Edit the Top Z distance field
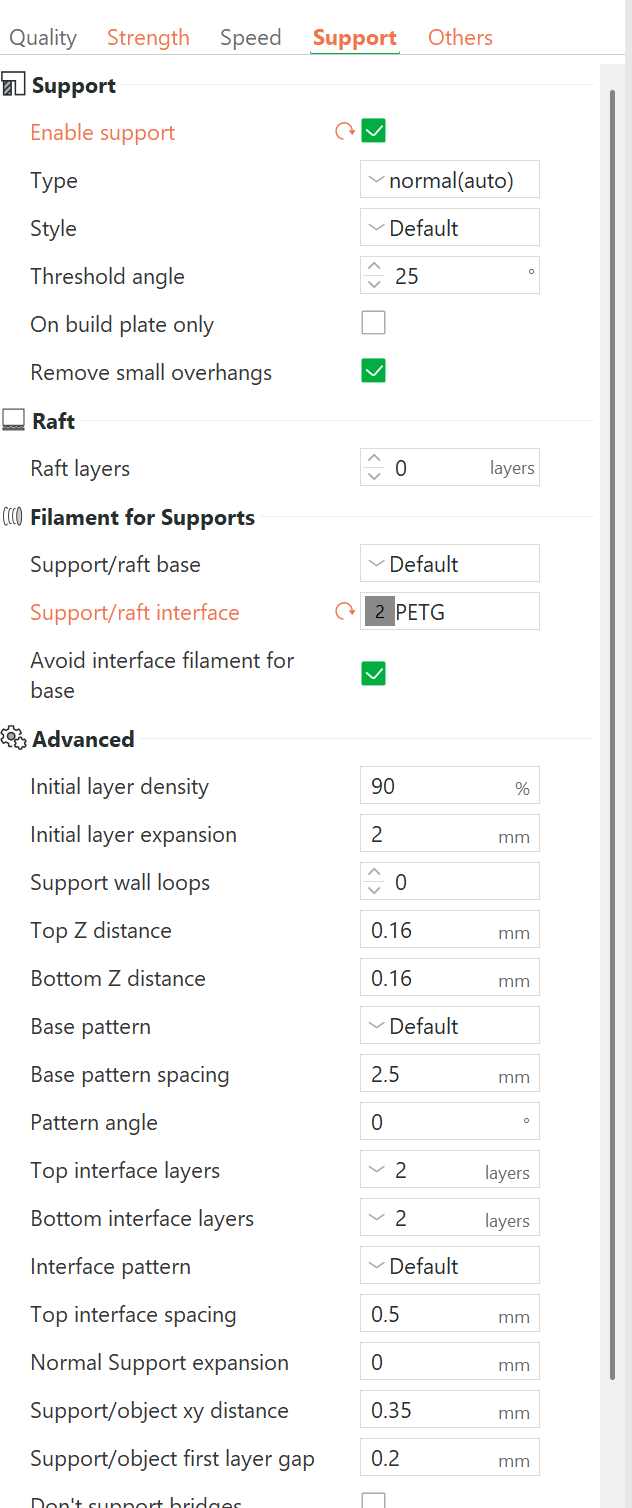 450,930
